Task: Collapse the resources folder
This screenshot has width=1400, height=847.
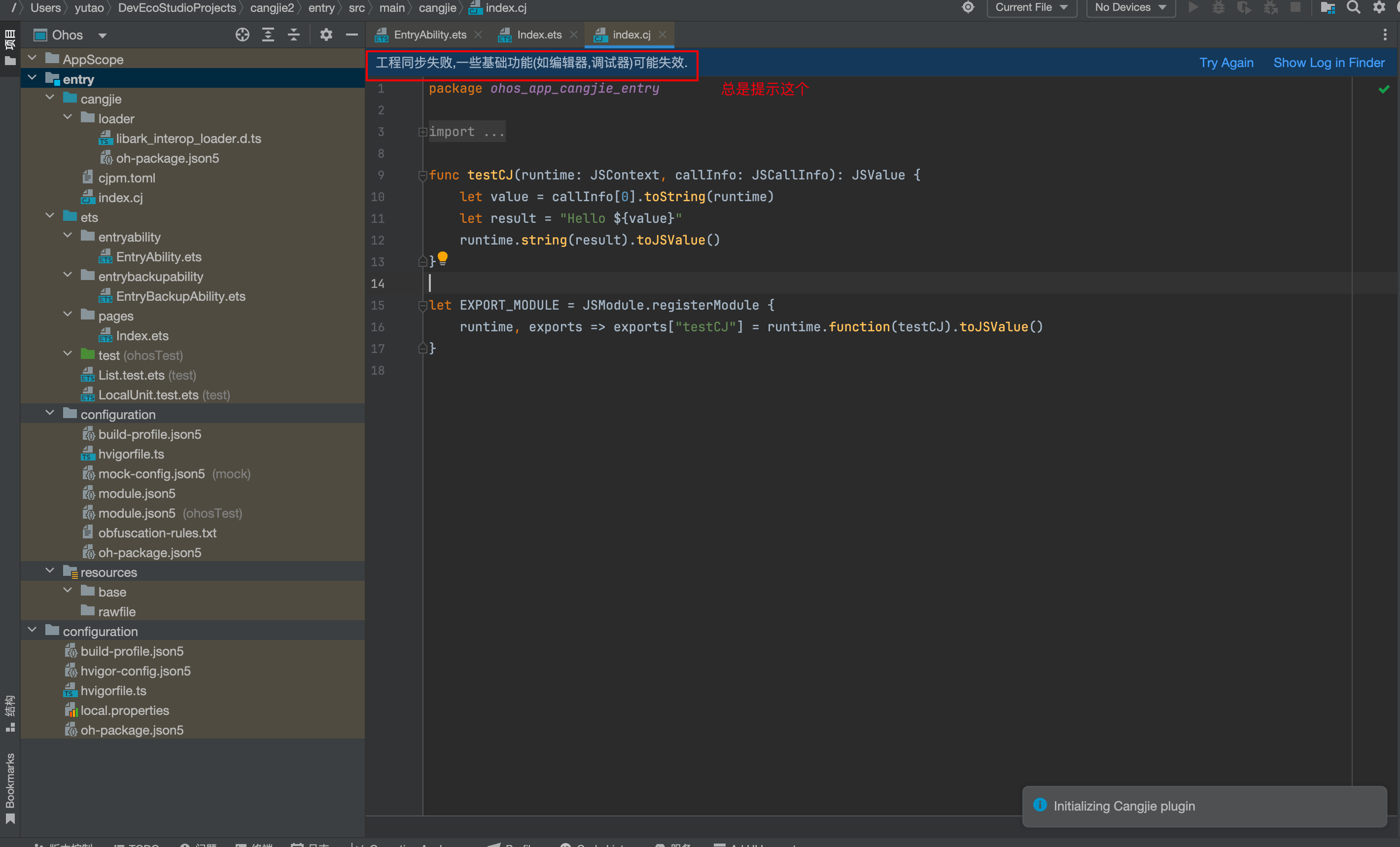Action: [x=50, y=571]
